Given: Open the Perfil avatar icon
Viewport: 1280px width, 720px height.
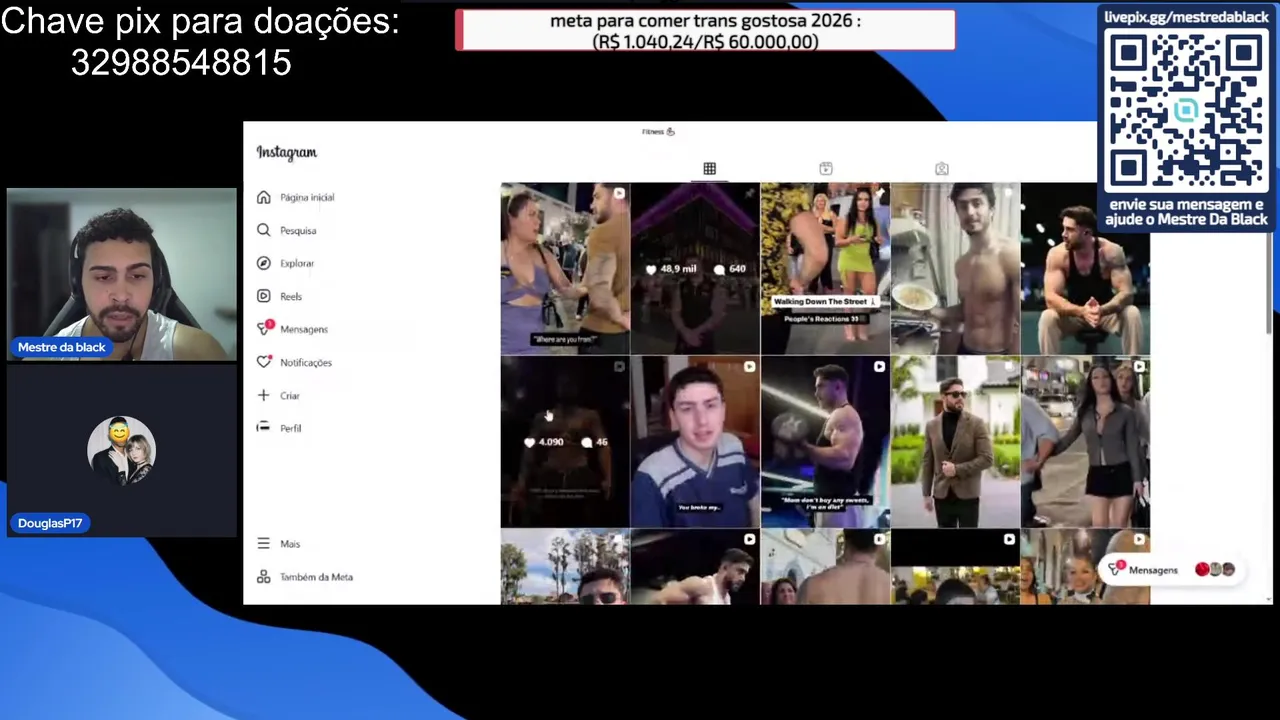Looking at the screenshot, I should [263, 427].
